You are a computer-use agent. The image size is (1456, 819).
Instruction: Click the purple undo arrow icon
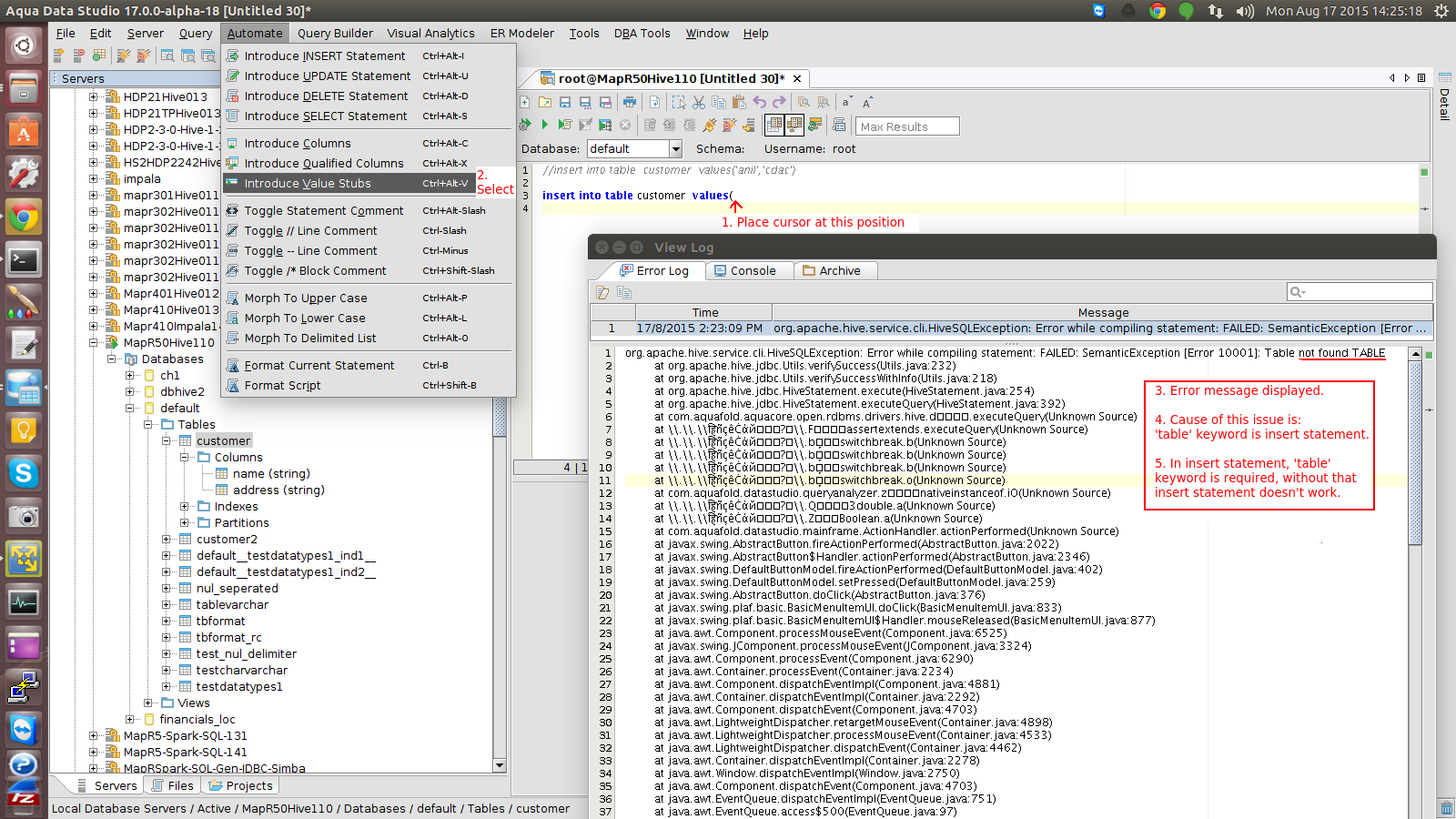click(x=759, y=102)
